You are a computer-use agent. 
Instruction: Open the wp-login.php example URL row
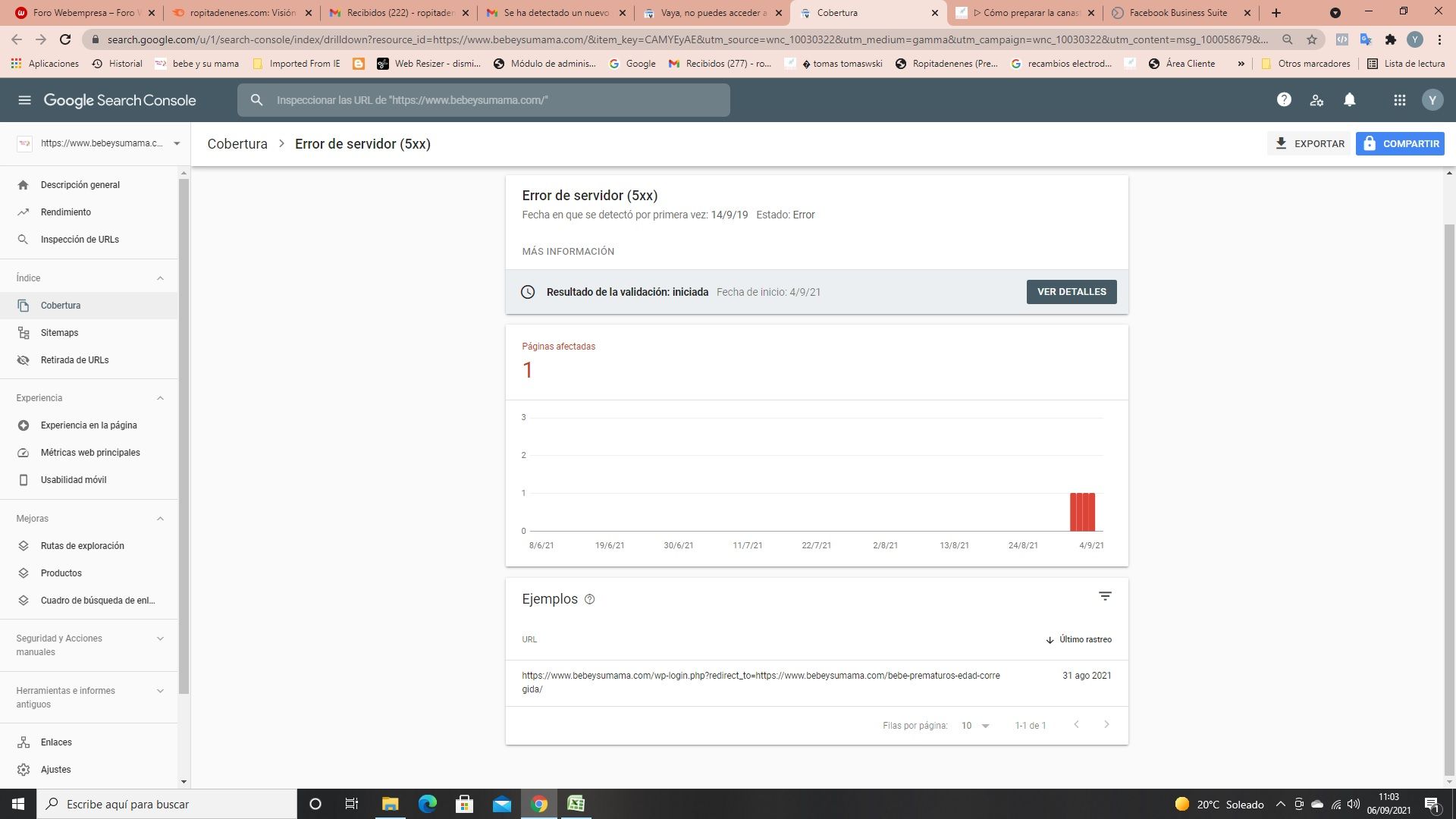click(817, 682)
